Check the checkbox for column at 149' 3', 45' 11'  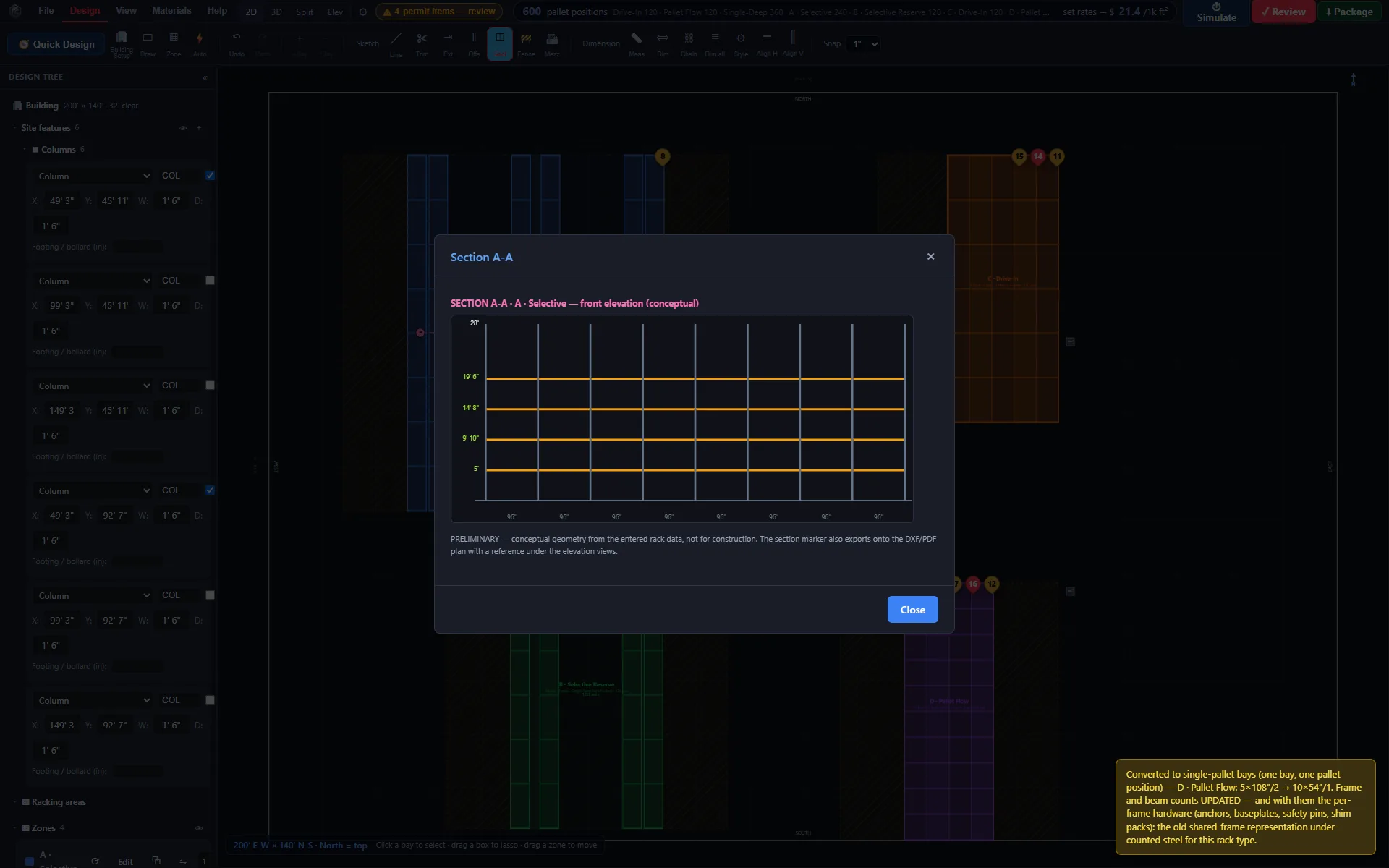210,386
